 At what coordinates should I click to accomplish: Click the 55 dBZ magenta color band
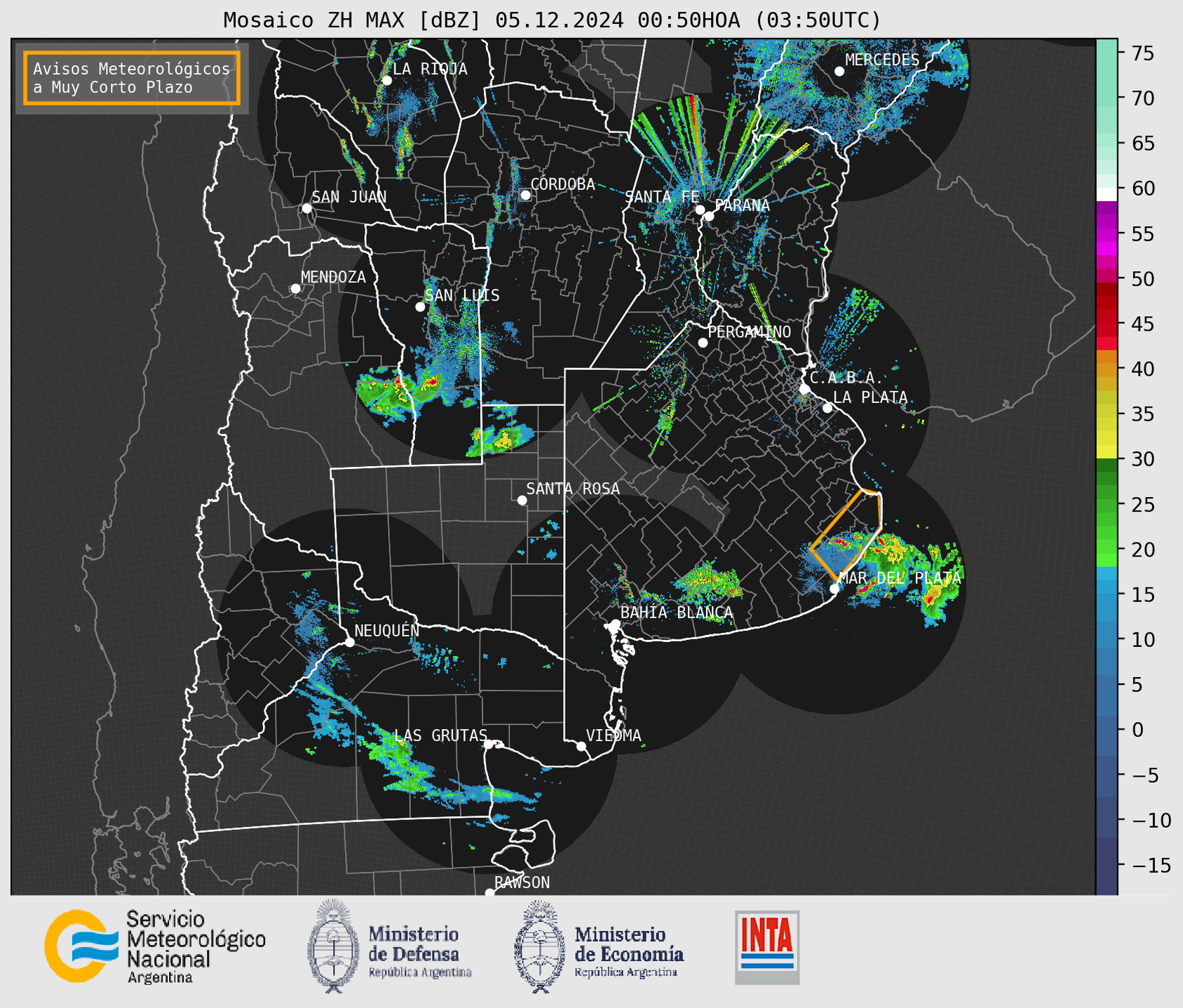[1107, 234]
